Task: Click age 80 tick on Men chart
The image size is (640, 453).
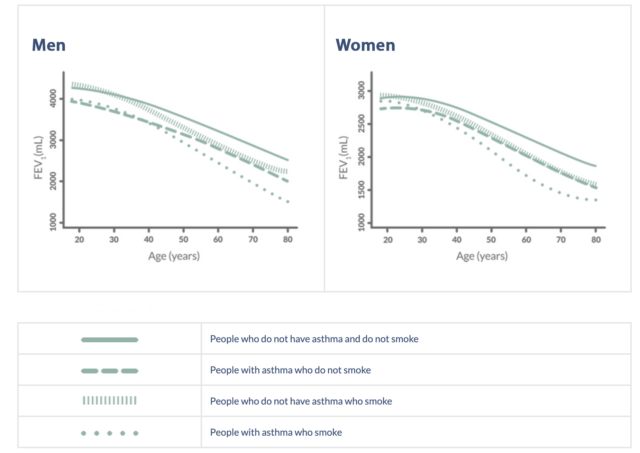Action: (288, 240)
